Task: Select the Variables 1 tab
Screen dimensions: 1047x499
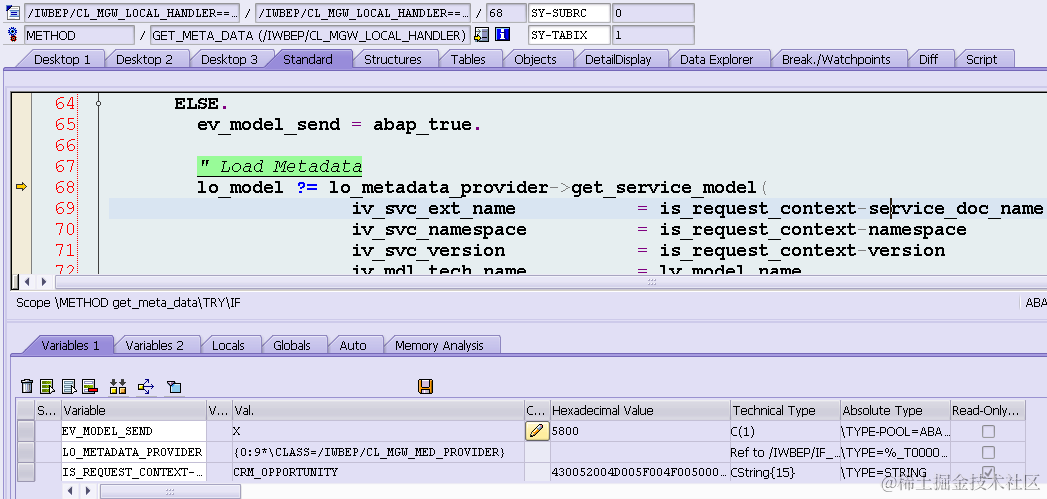Action: click(x=70, y=345)
